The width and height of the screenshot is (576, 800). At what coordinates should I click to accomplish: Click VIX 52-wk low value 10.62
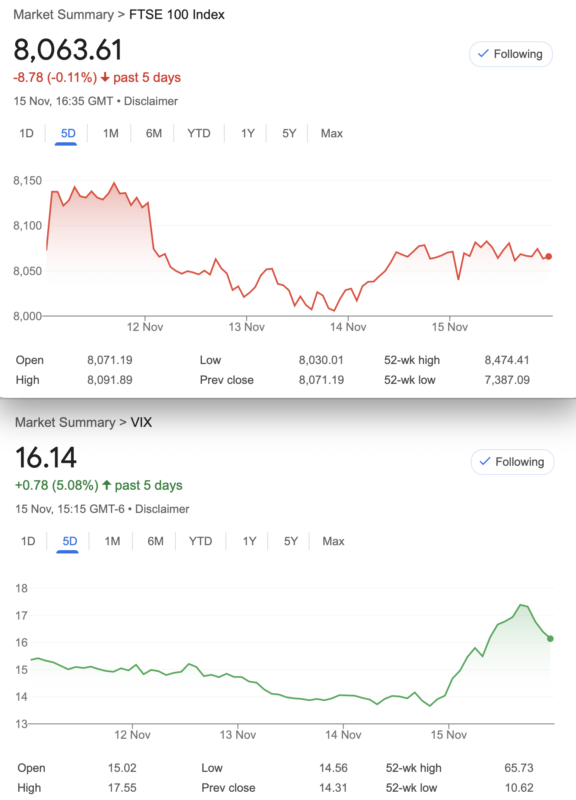point(519,788)
